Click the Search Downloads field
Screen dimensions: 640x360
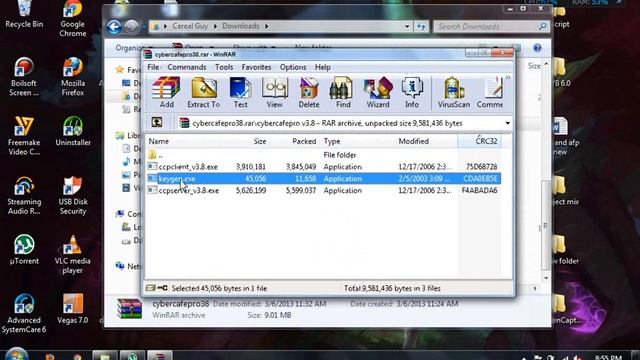pos(491,27)
